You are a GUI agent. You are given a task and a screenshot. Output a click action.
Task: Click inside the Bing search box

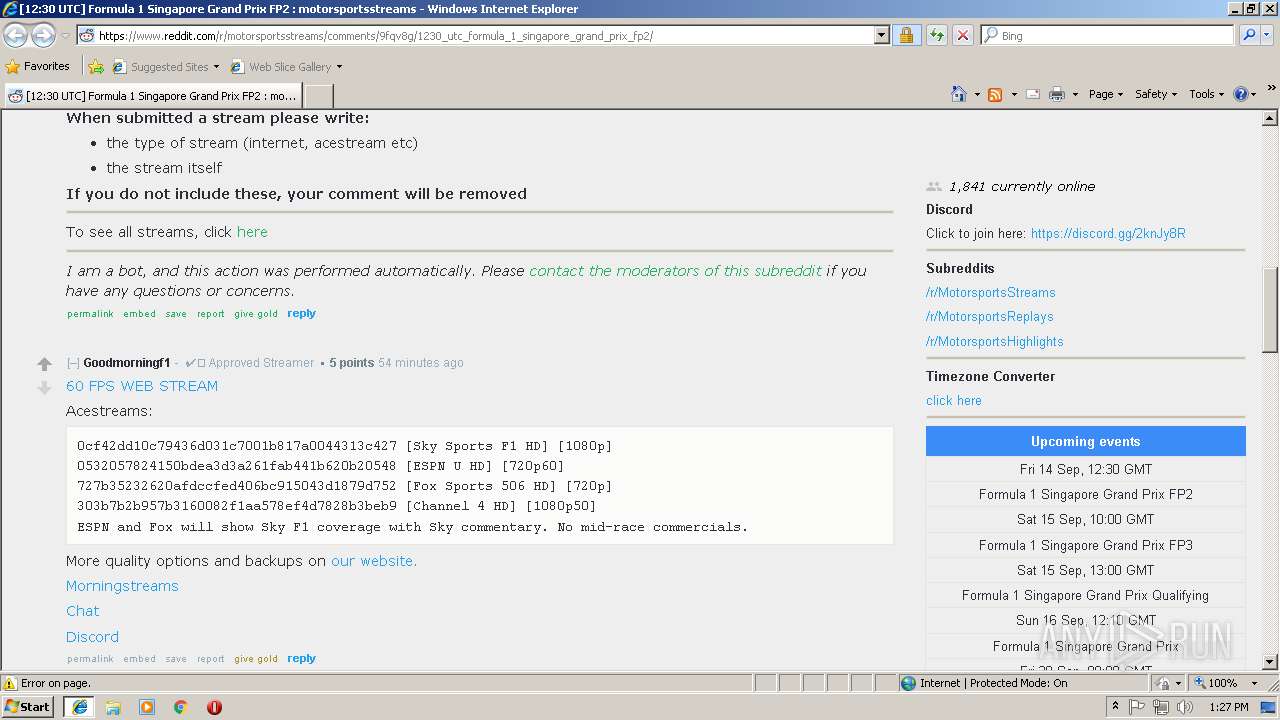tap(1108, 35)
